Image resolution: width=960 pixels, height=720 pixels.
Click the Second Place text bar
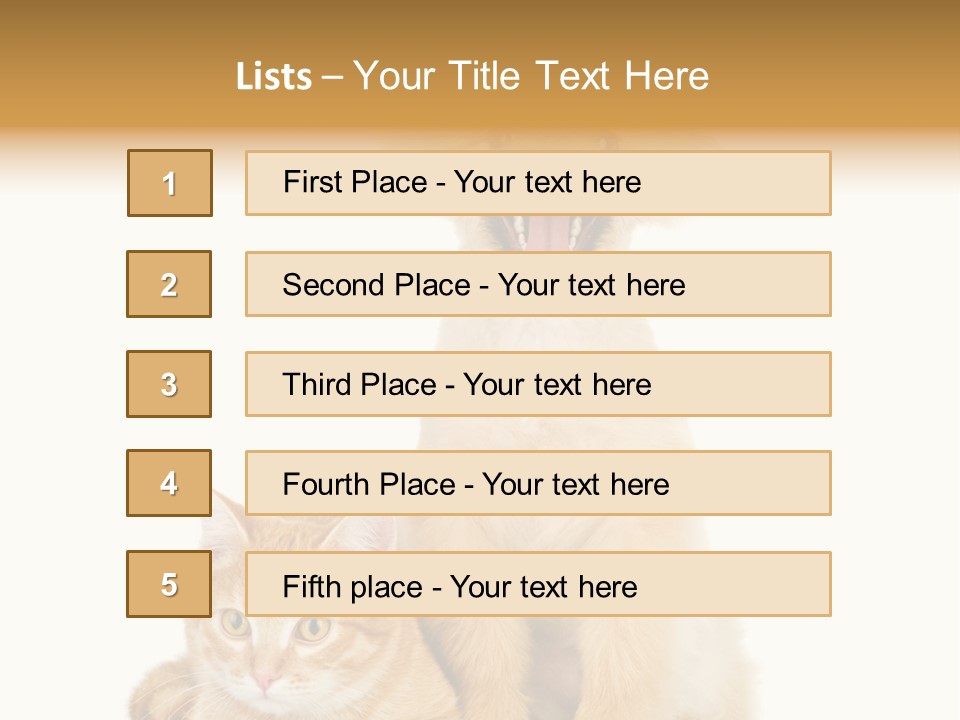point(538,284)
